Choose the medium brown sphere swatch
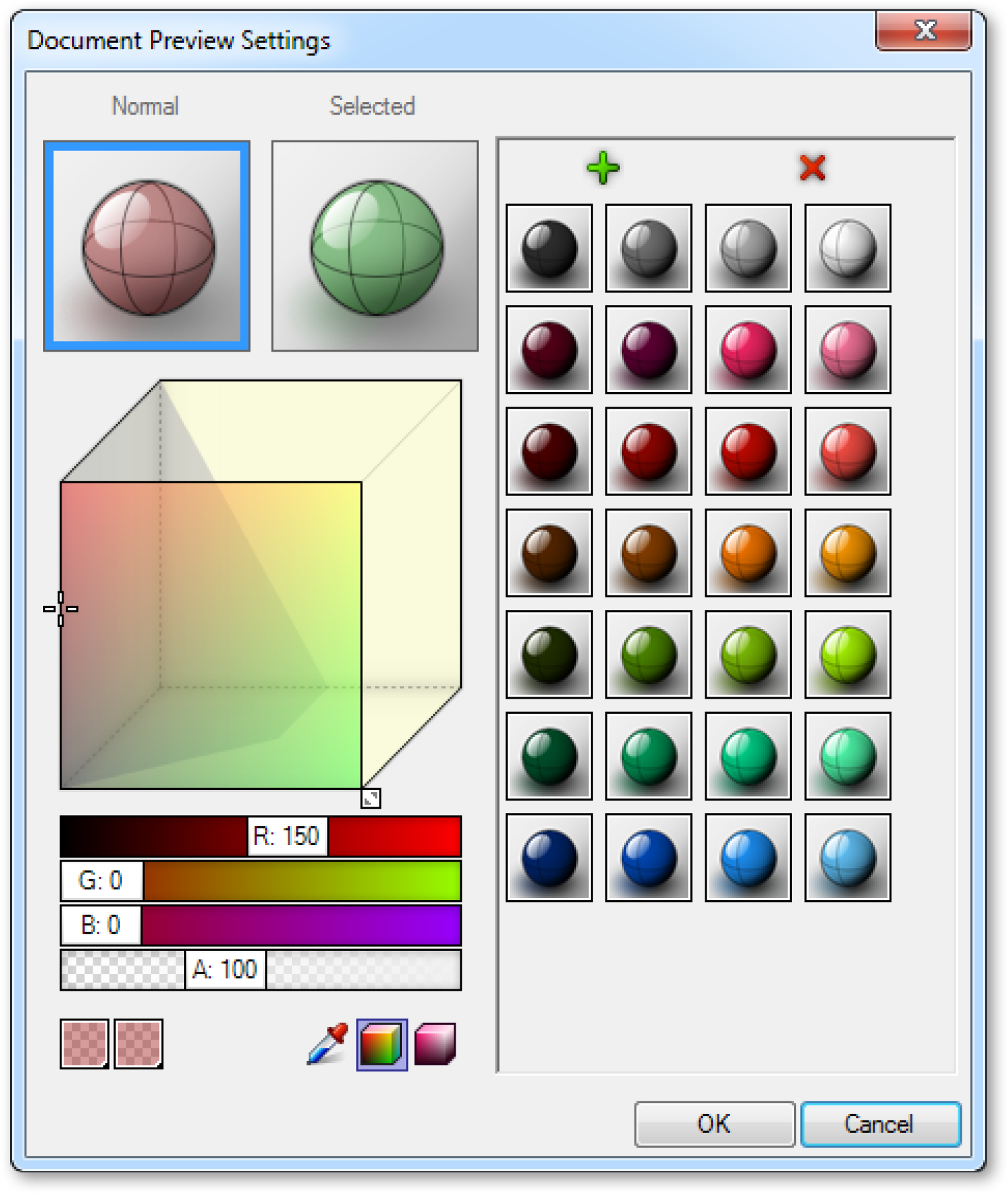The height and width of the screenshot is (1194, 1008). (648, 553)
